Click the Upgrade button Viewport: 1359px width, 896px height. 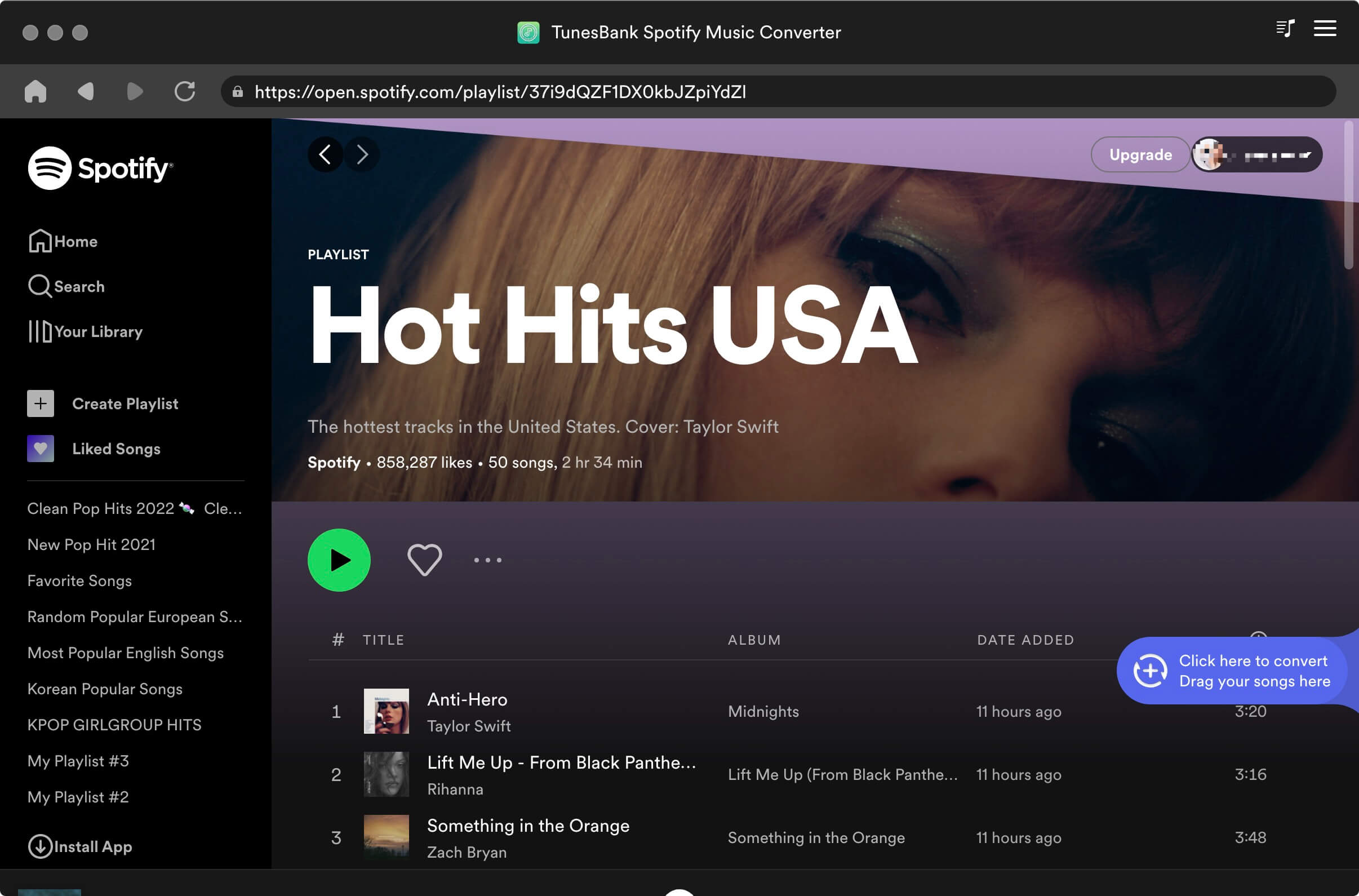pos(1141,154)
